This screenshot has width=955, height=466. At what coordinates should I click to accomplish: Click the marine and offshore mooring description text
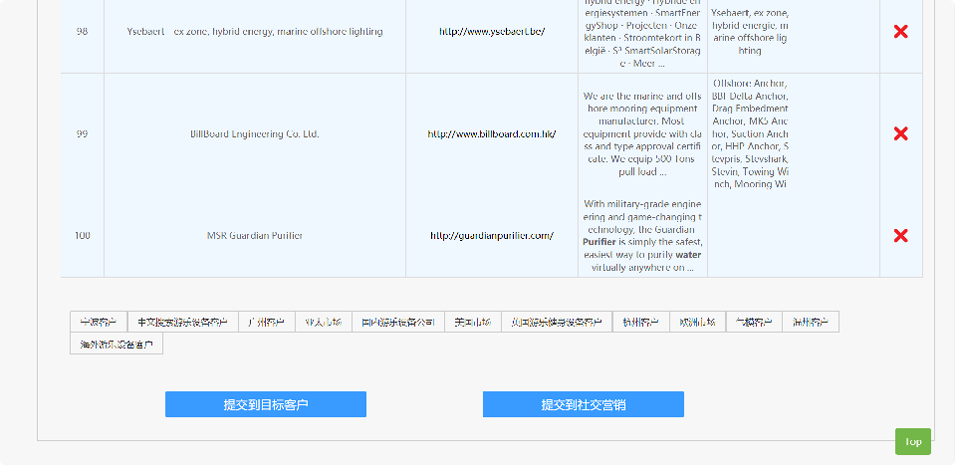tap(643, 134)
